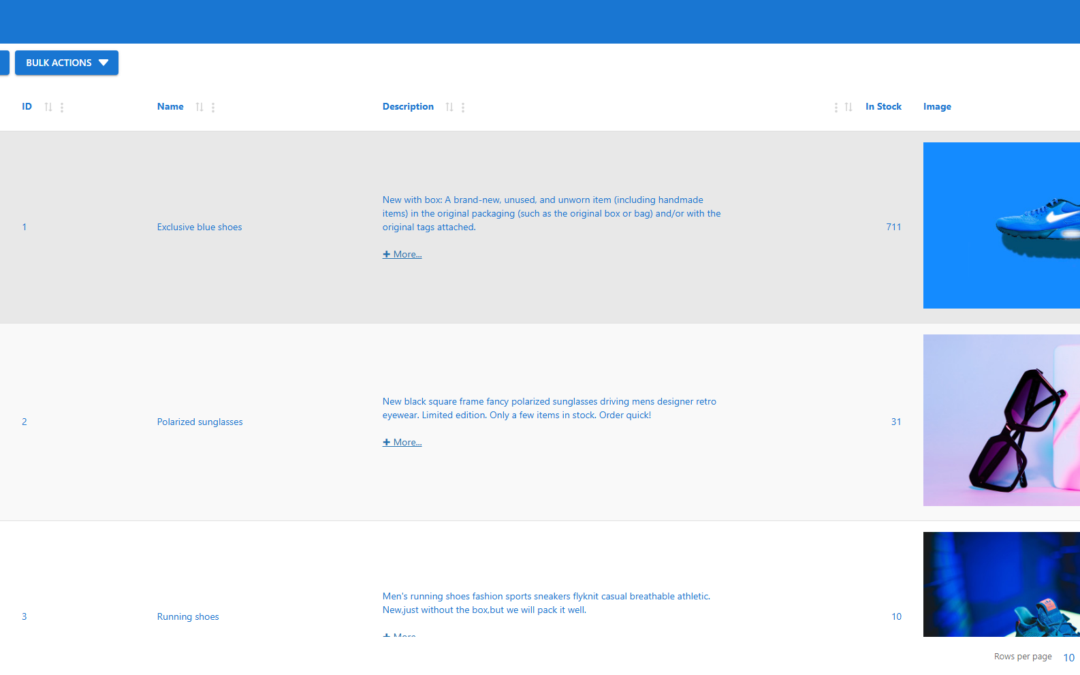Expand More for Exclusive blue shoes description

[x=402, y=254]
